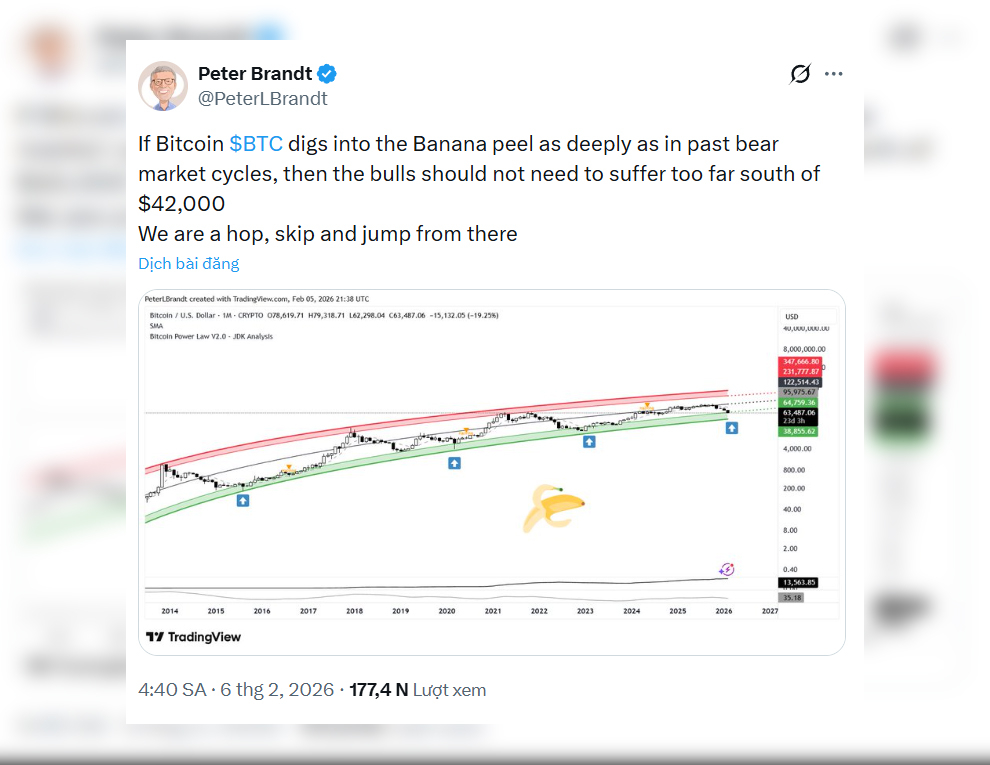This screenshot has width=990, height=765.
Task: Click blue up-arrow marker near 2015
Action: click(x=243, y=499)
